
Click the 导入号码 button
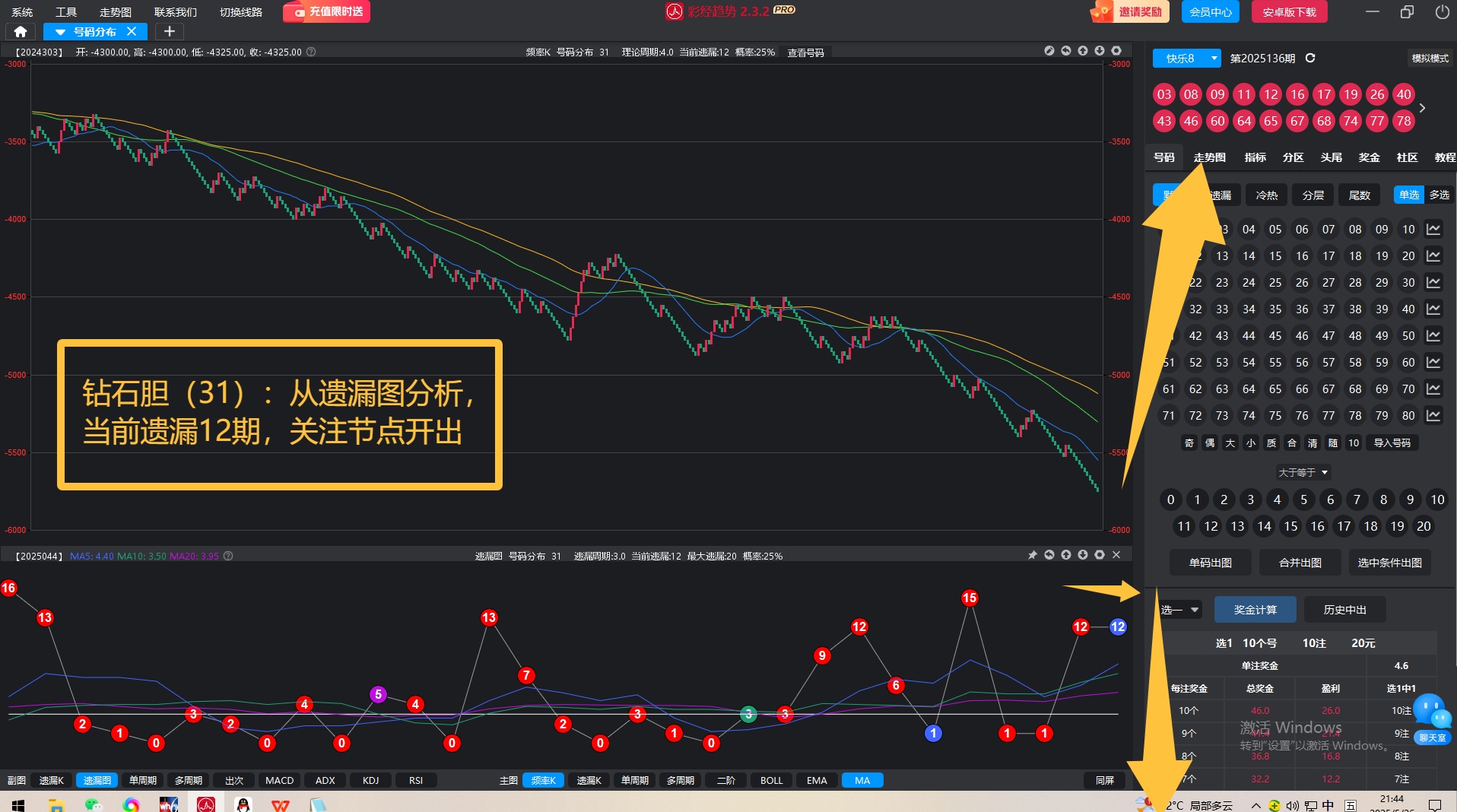click(1392, 442)
